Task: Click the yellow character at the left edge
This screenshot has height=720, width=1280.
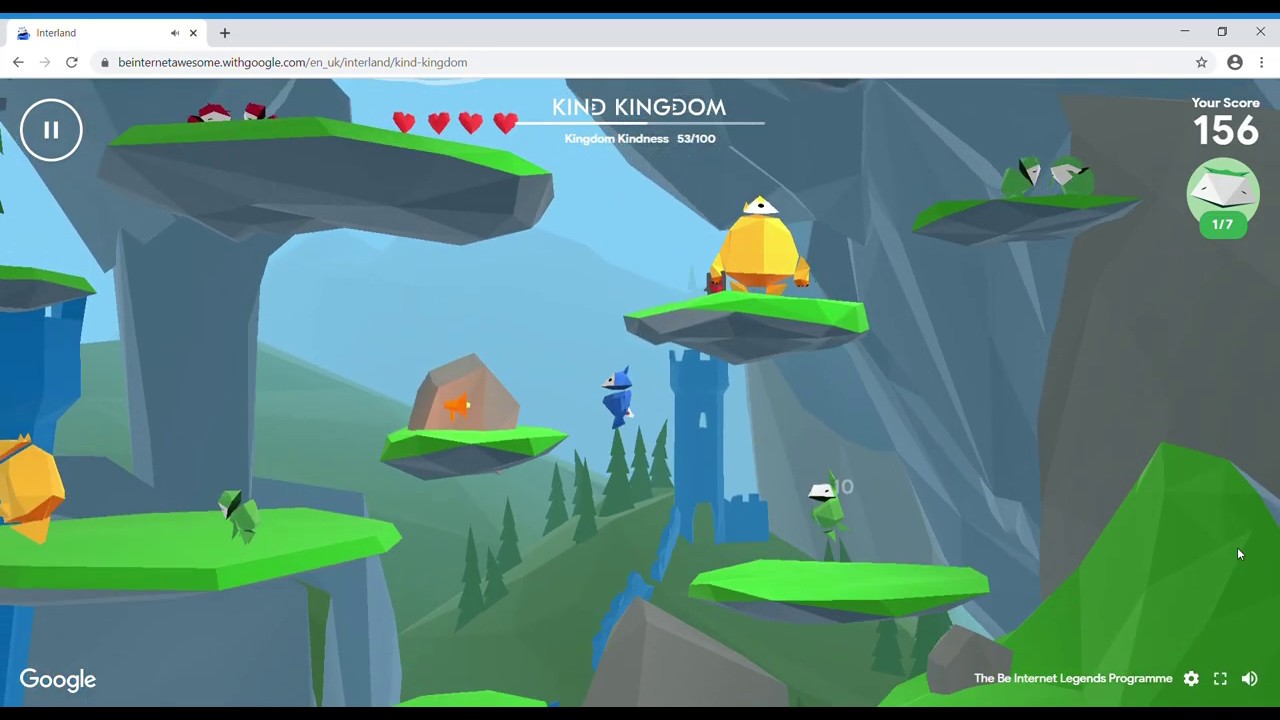Action: point(30,488)
